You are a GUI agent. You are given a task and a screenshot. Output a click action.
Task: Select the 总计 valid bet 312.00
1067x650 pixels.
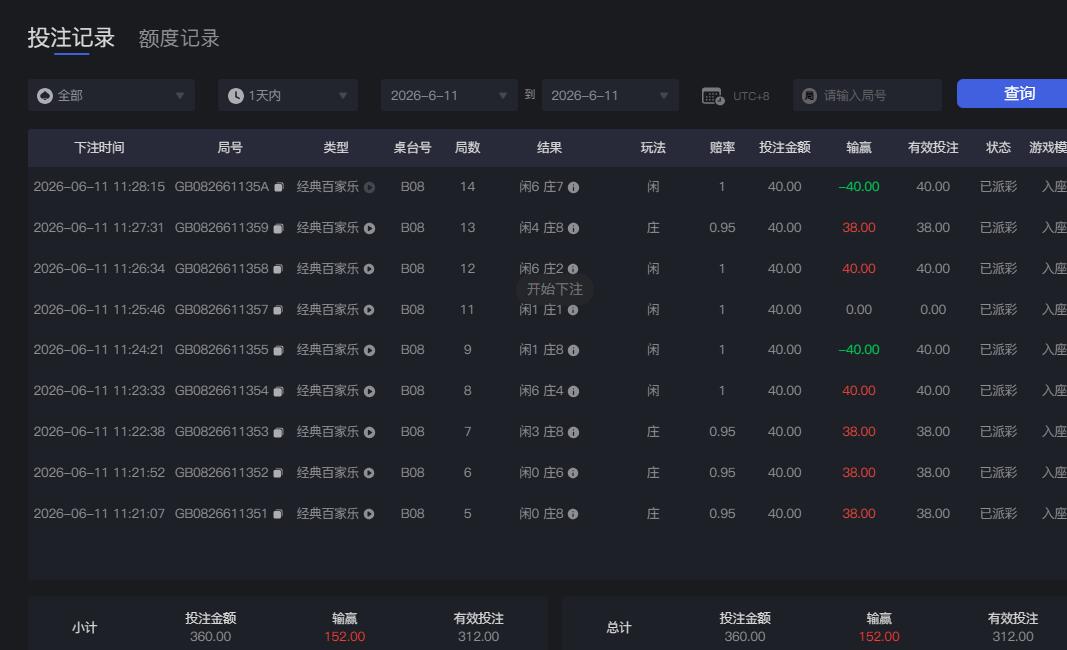[x=1013, y=637]
